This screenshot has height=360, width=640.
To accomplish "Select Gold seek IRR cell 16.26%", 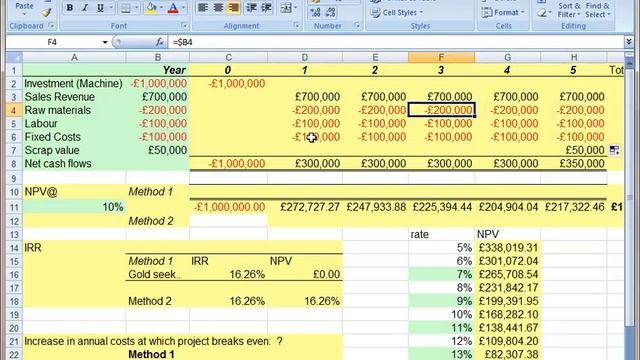I will [x=229, y=274].
